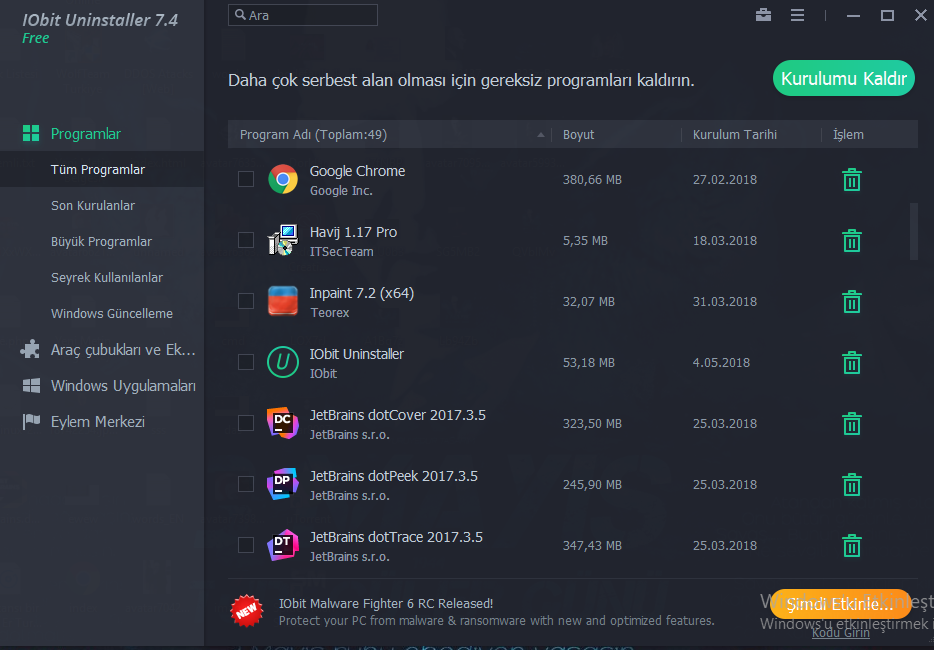
Task: Open the Programlar section
Action: point(86,133)
